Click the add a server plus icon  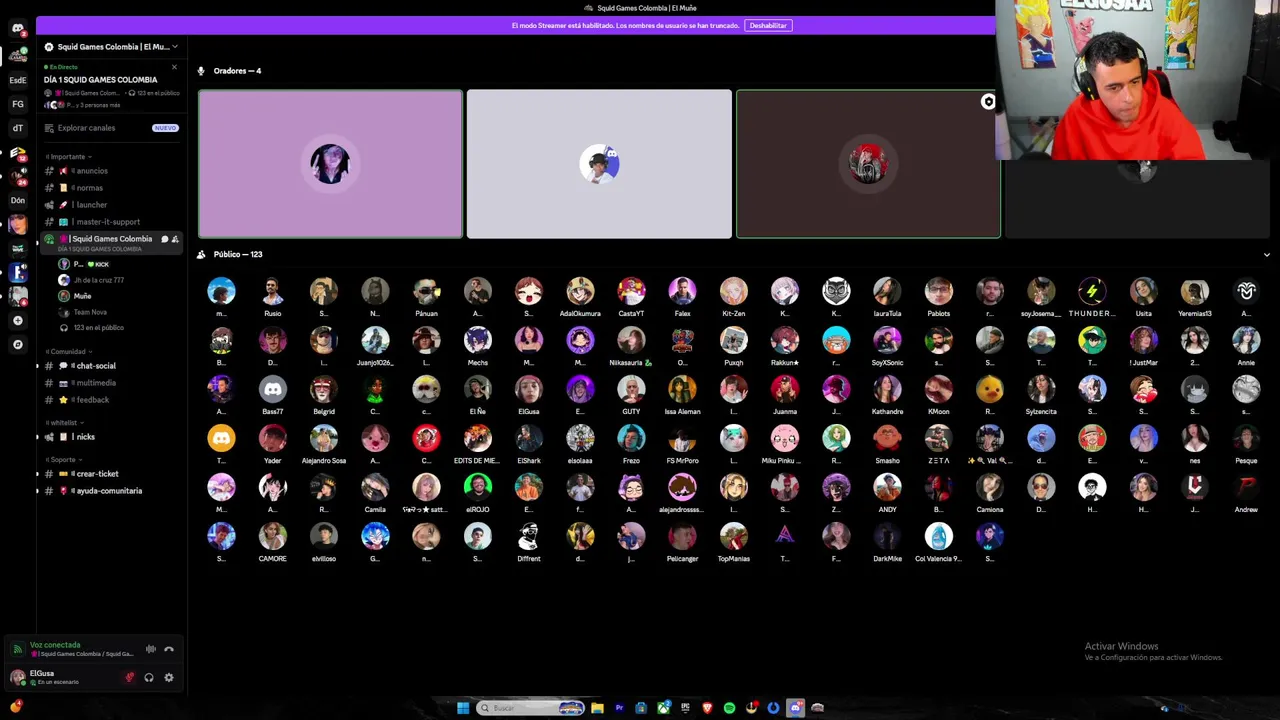18,321
